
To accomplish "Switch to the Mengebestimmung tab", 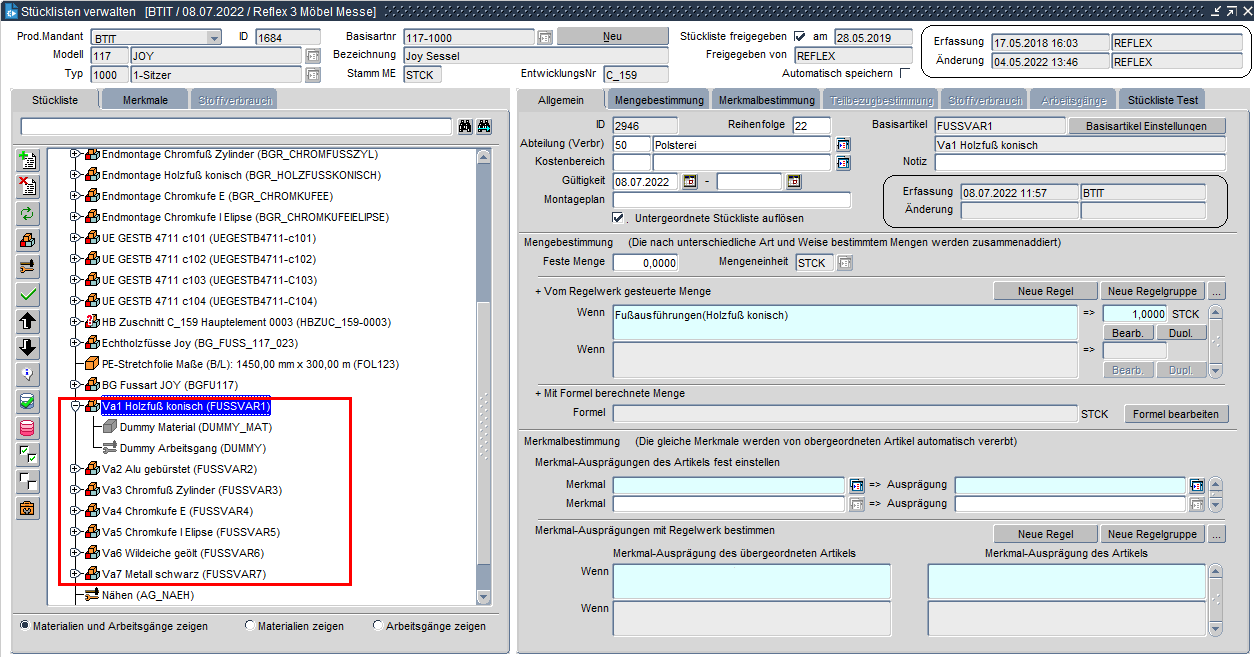I will click(x=658, y=100).
